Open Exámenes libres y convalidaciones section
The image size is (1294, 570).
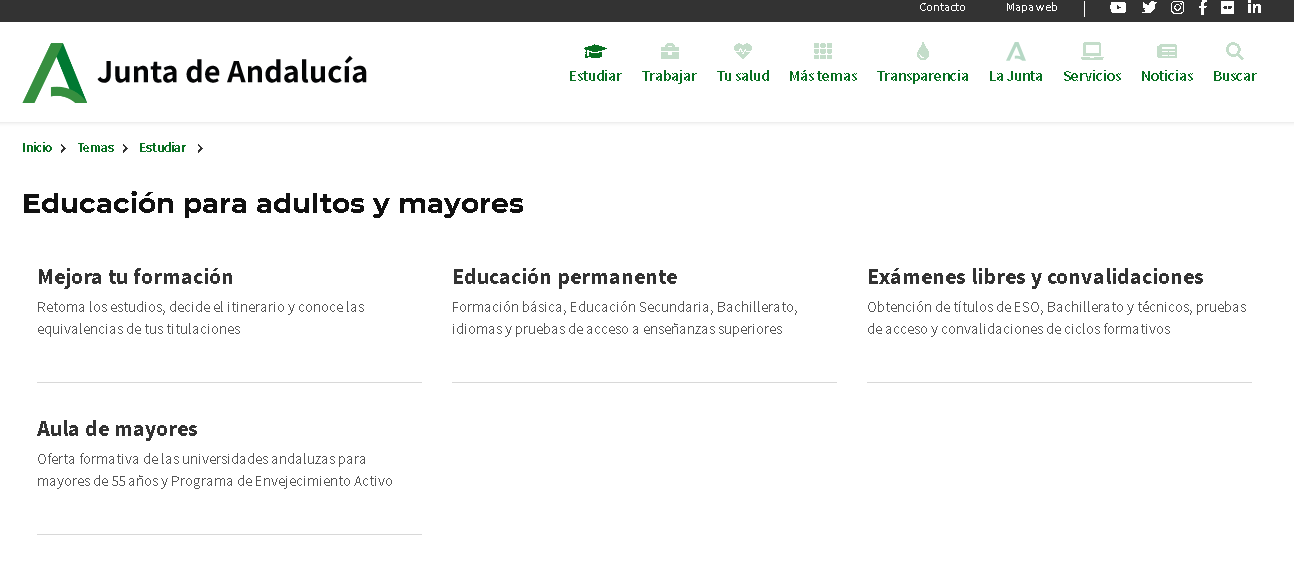click(1035, 277)
